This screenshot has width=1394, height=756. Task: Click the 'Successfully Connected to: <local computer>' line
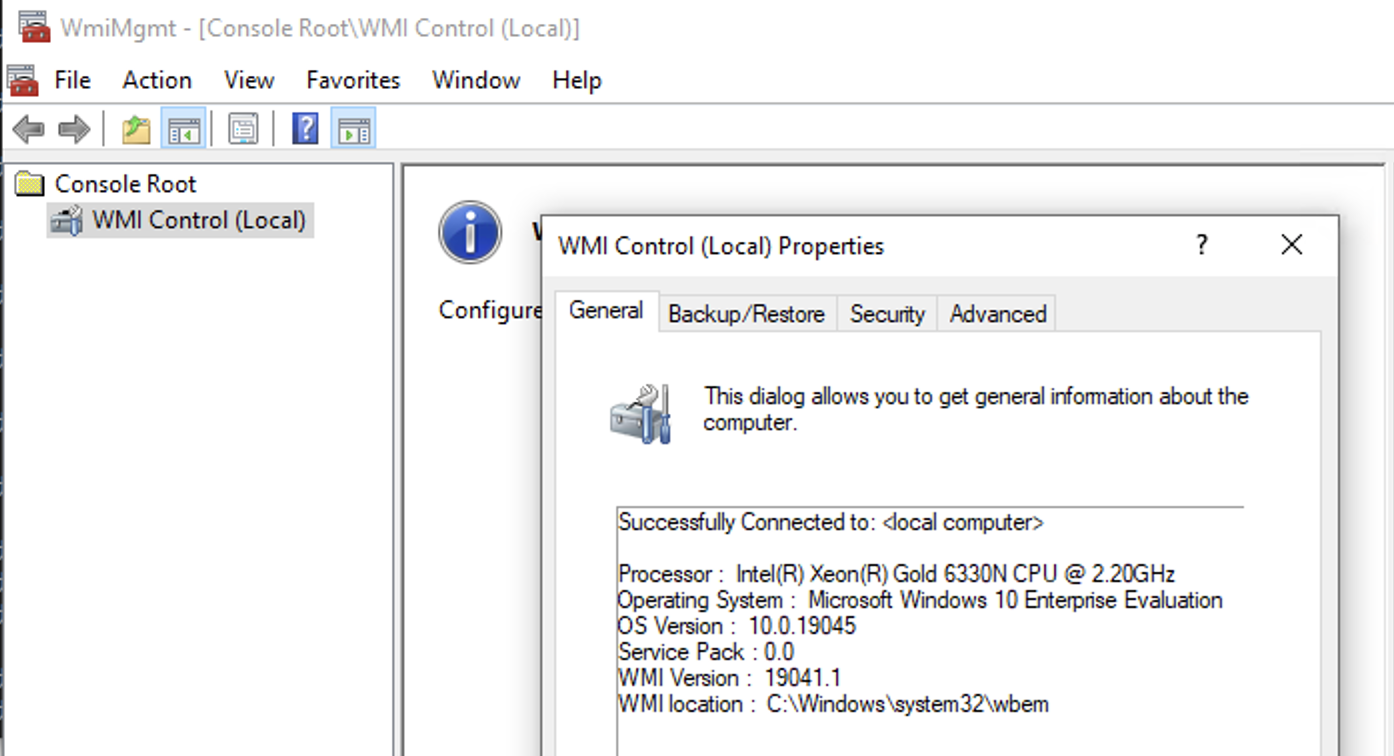coord(831,522)
